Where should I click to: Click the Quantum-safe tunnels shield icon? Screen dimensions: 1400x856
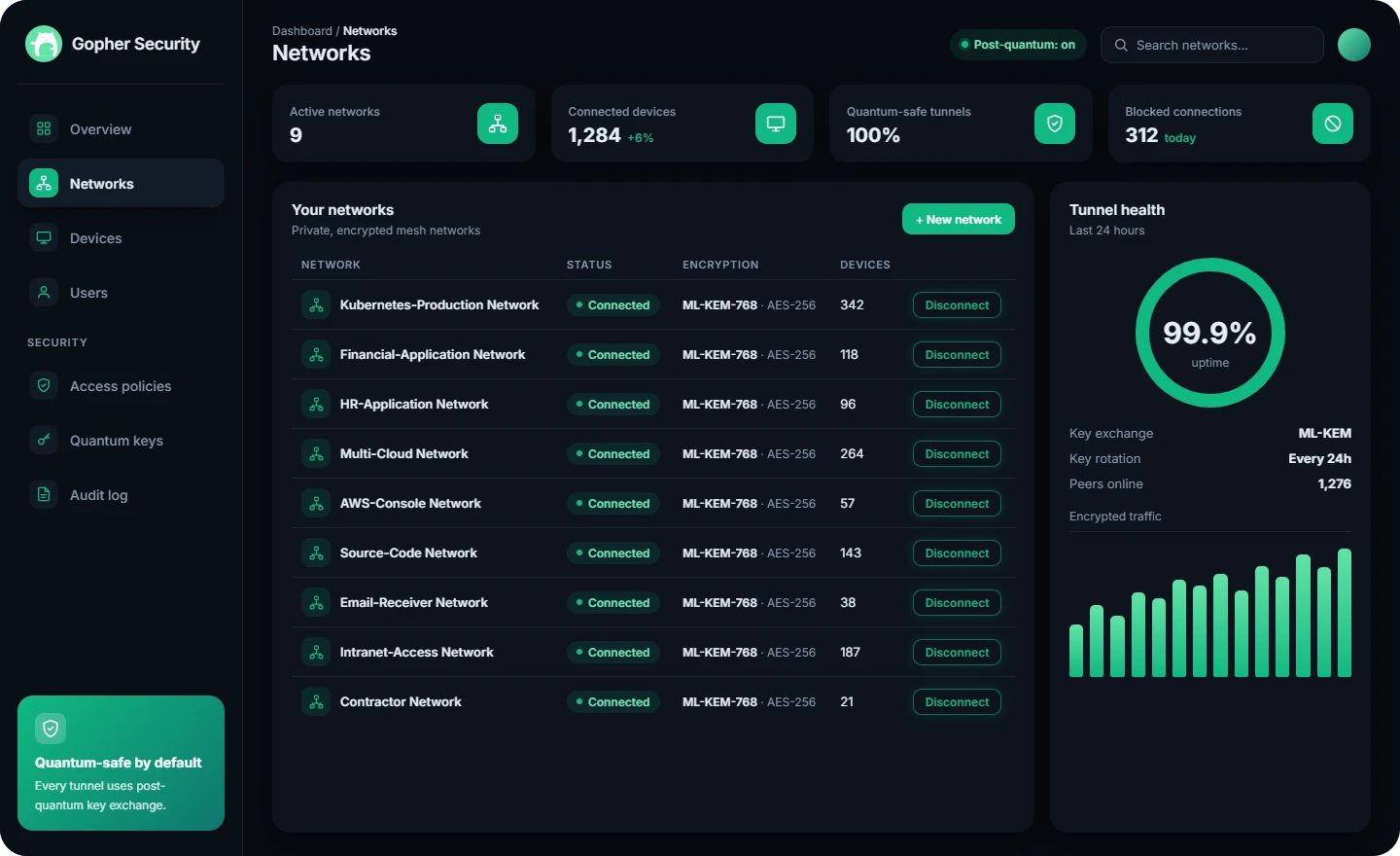coord(1055,124)
